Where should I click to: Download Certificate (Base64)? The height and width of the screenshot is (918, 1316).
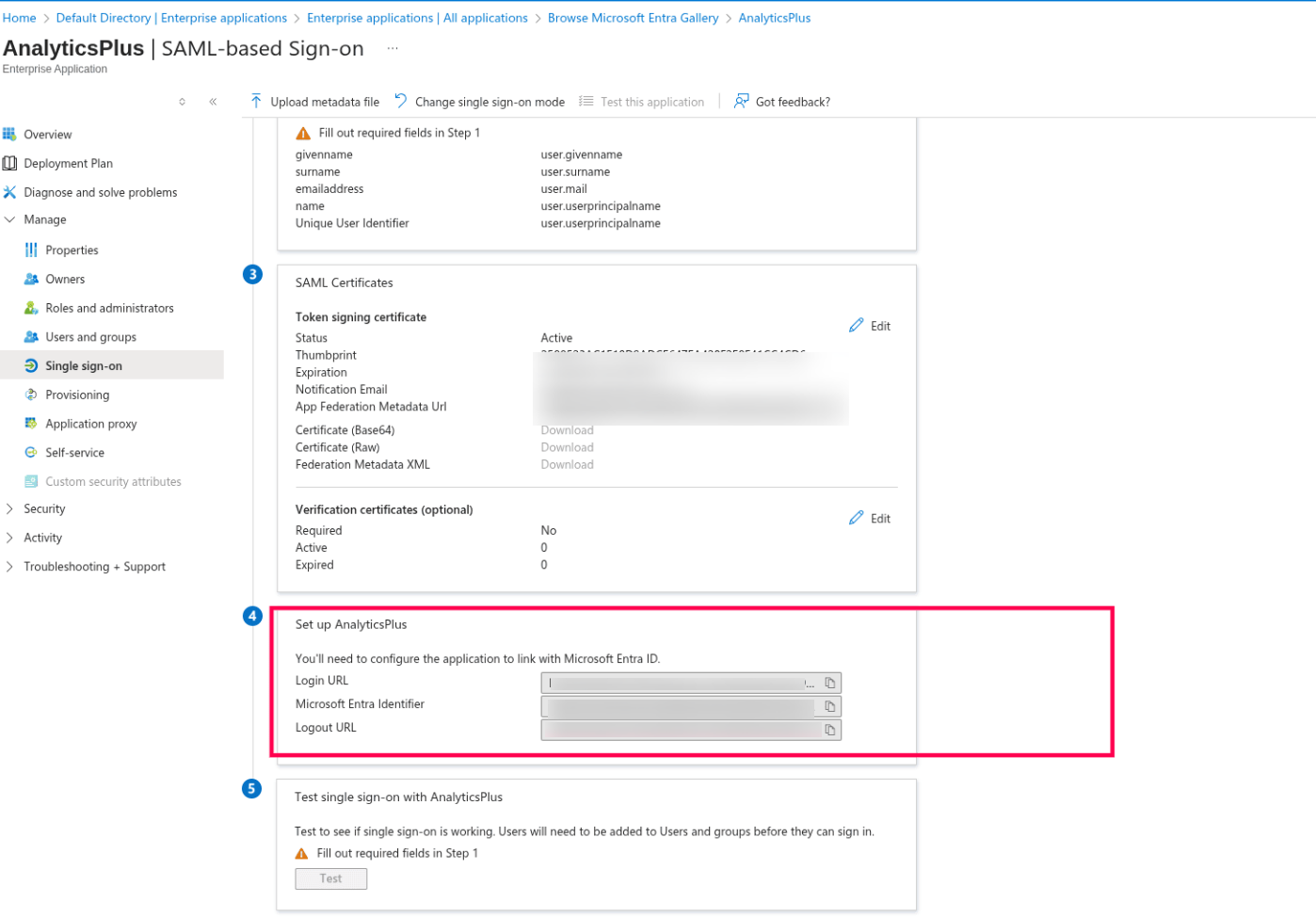(567, 430)
